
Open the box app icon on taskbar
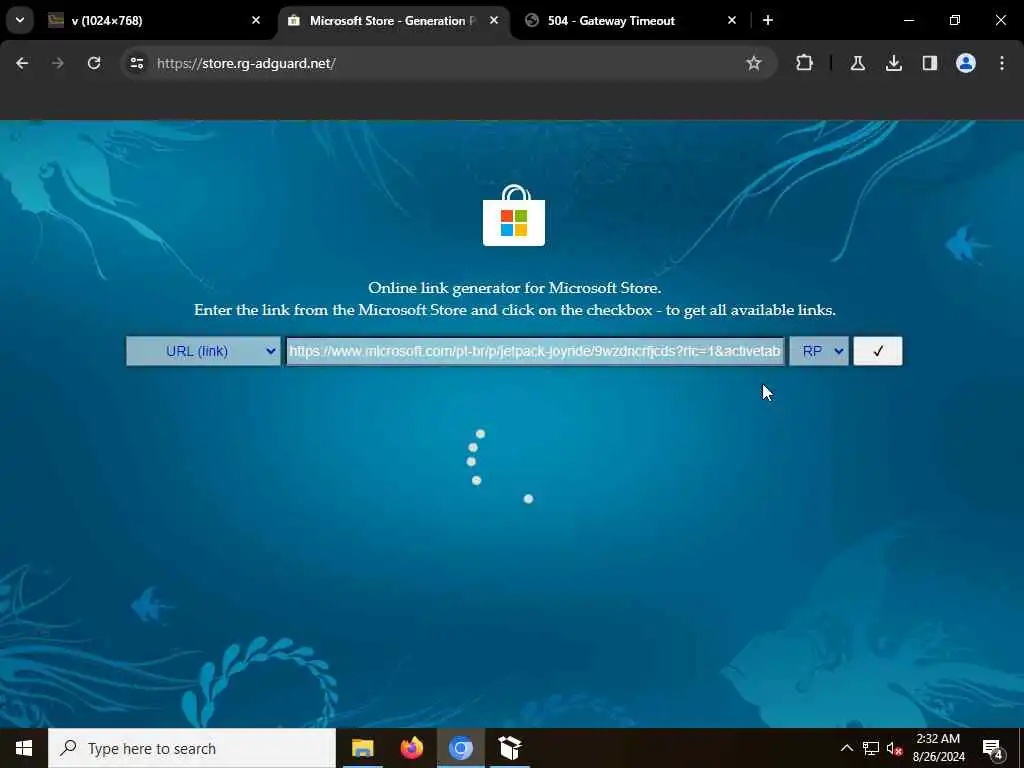click(x=509, y=748)
